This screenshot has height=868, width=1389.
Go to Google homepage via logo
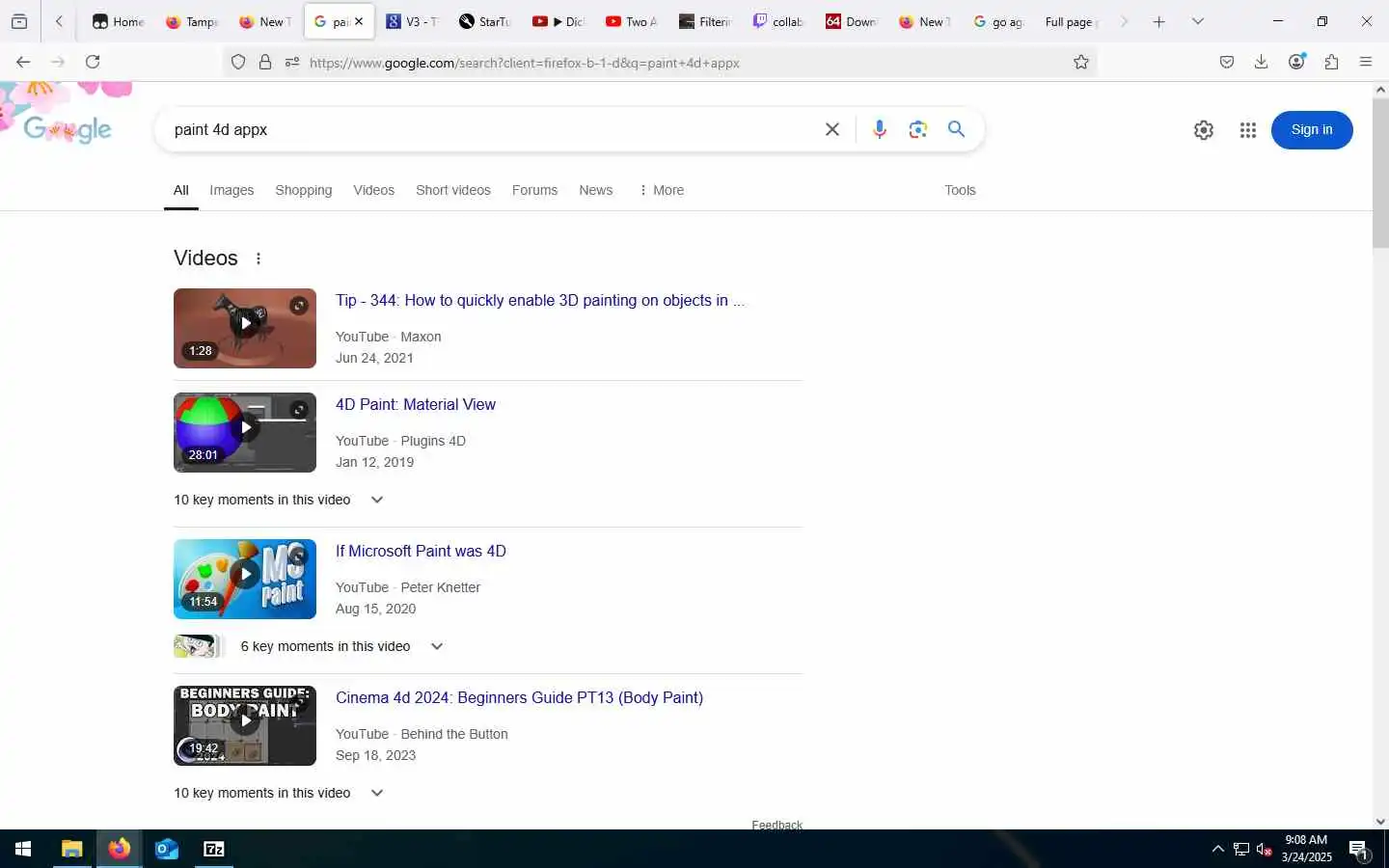coord(68,129)
